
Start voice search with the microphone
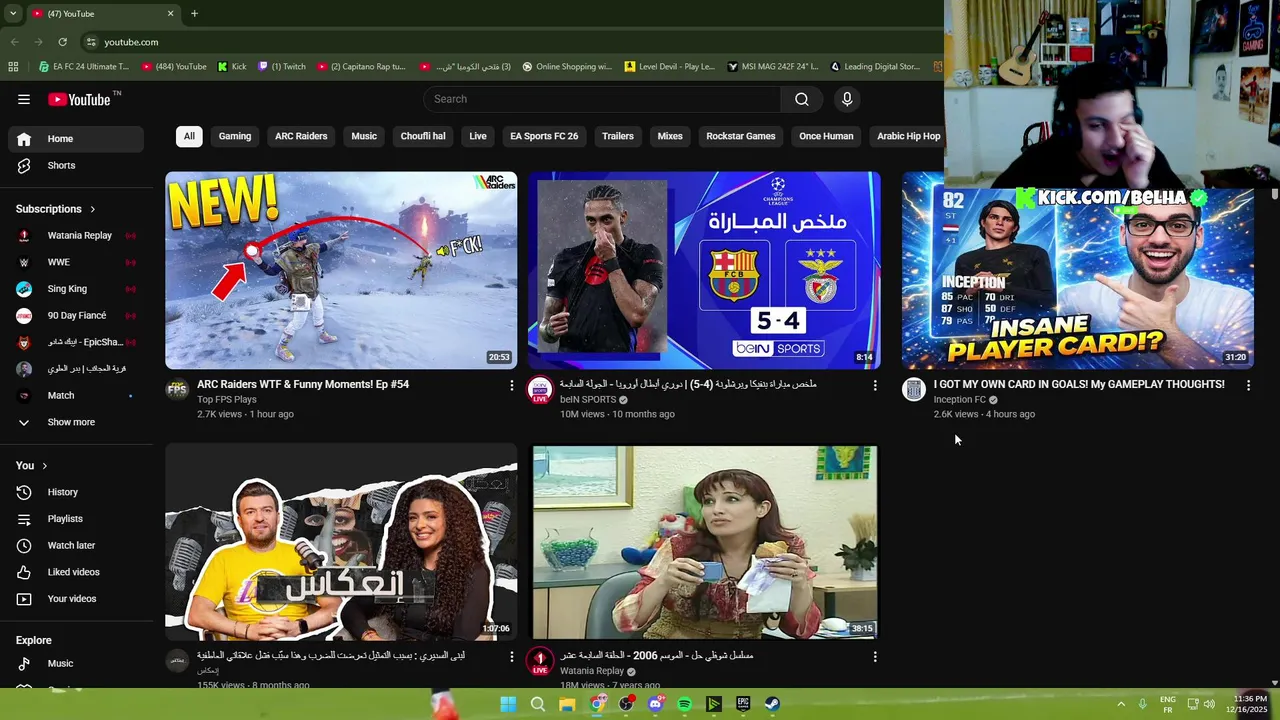847,99
